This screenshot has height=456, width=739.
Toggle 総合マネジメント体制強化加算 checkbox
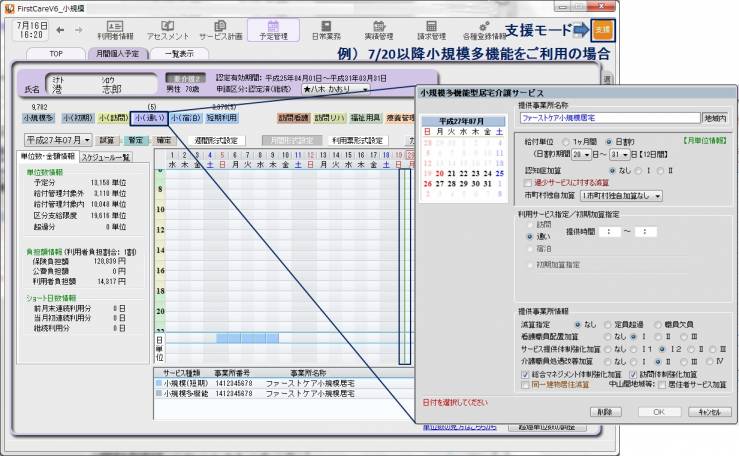click(x=525, y=372)
